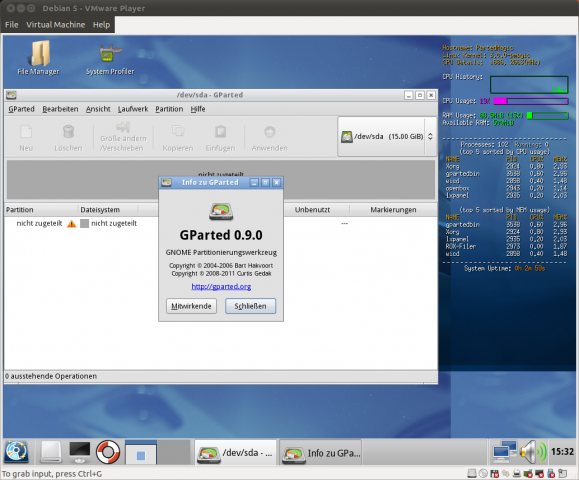Image resolution: width=579 pixels, height=480 pixels.
Task: Open the Hilfe menu
Action: click(198, 109)
